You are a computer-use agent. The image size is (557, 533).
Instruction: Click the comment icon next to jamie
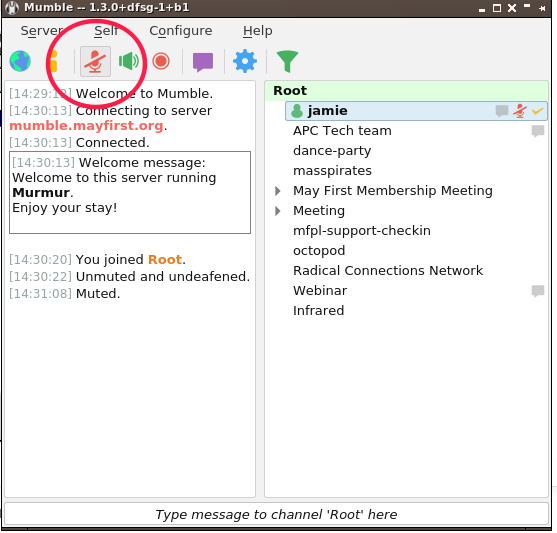point(502,111)
